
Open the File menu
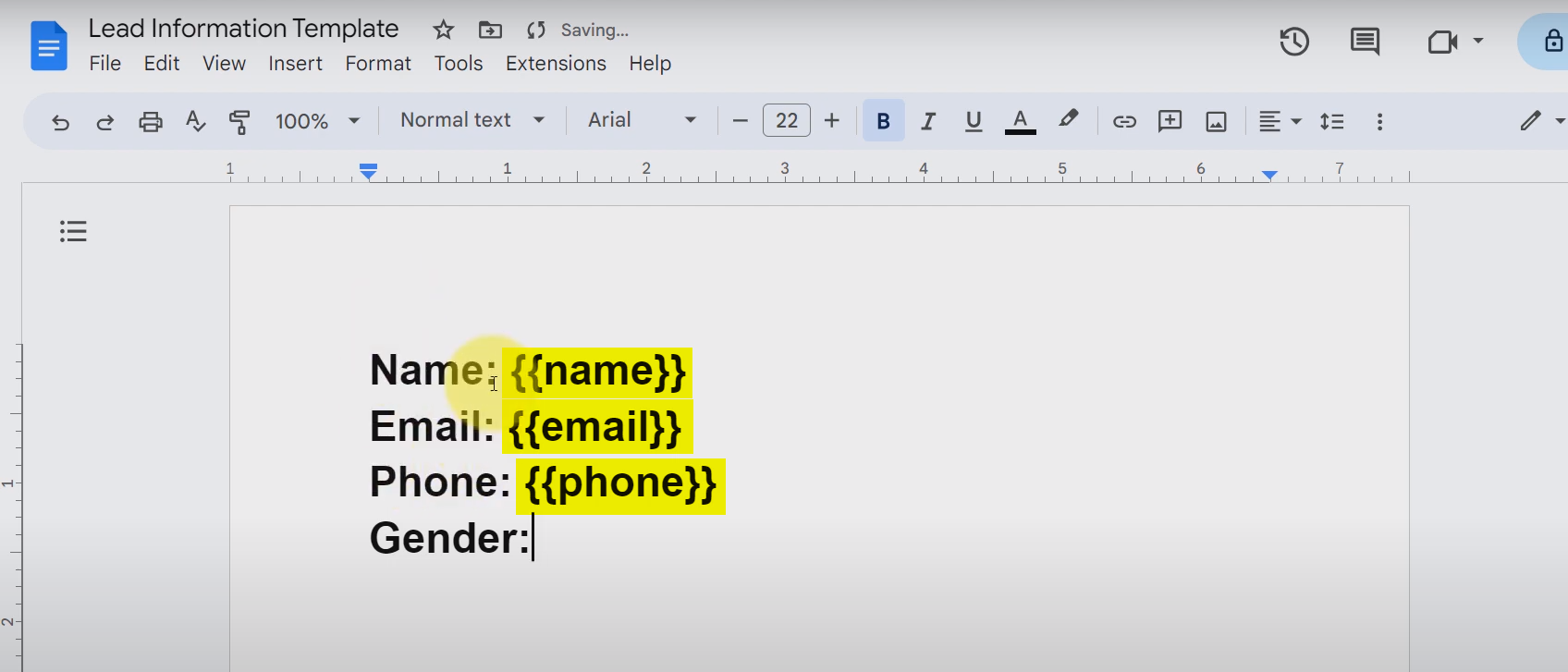click(x=105, y=64)
